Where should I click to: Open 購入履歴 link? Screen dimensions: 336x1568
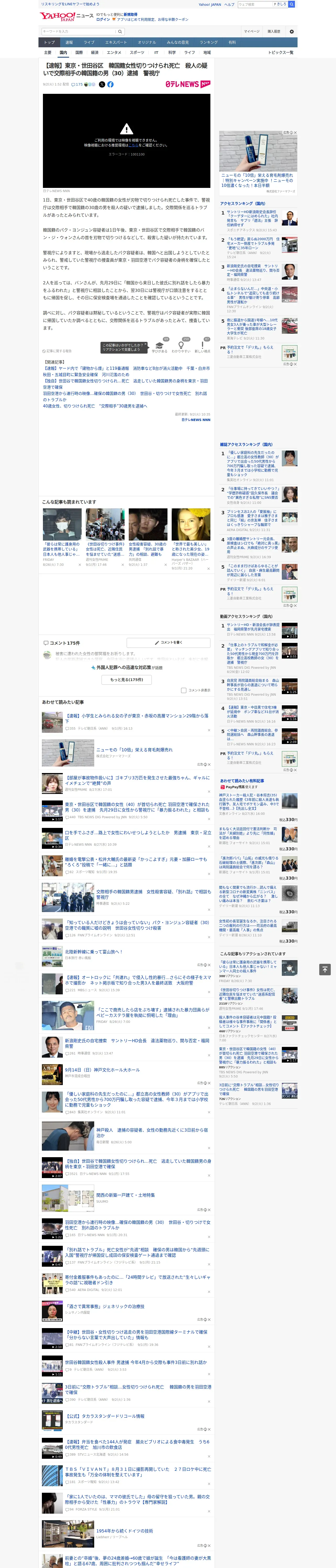click(274, 32)
